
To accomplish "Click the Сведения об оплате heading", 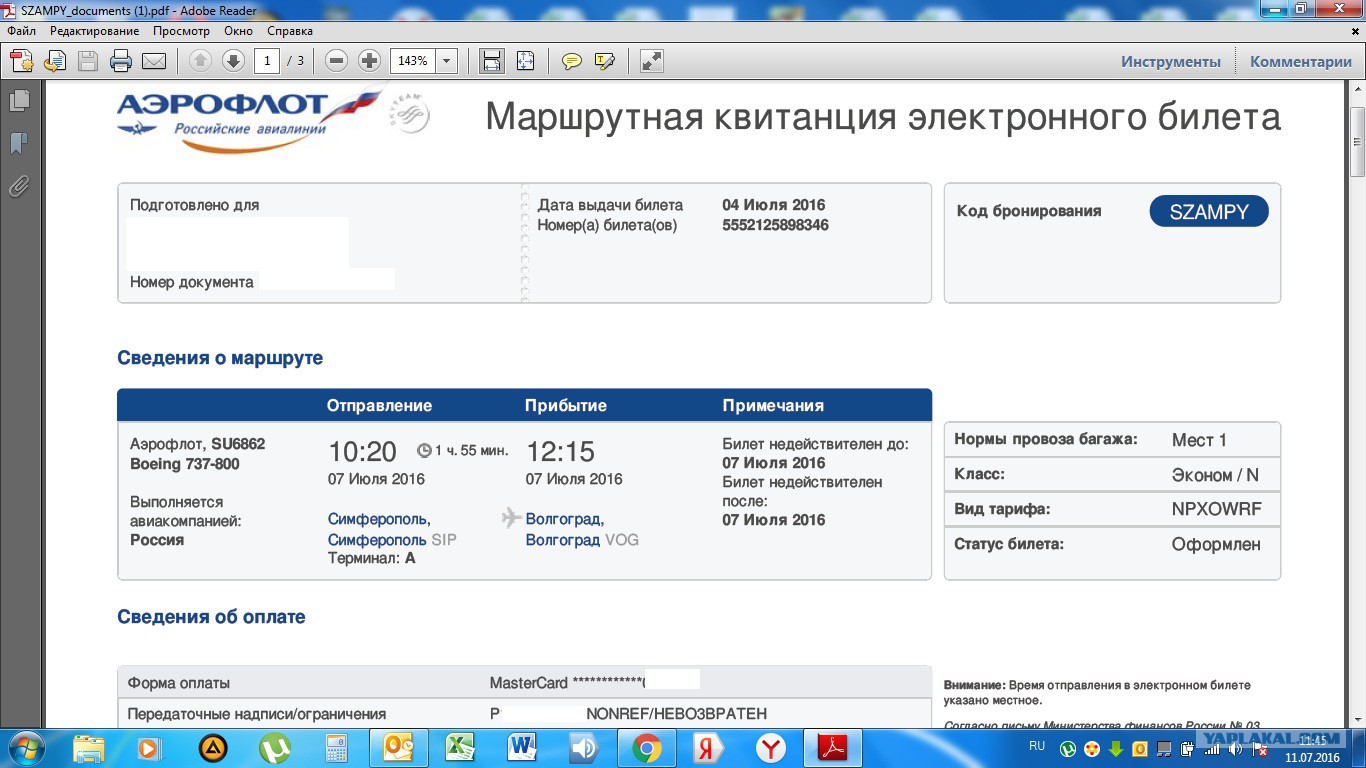I will [211, 617].
